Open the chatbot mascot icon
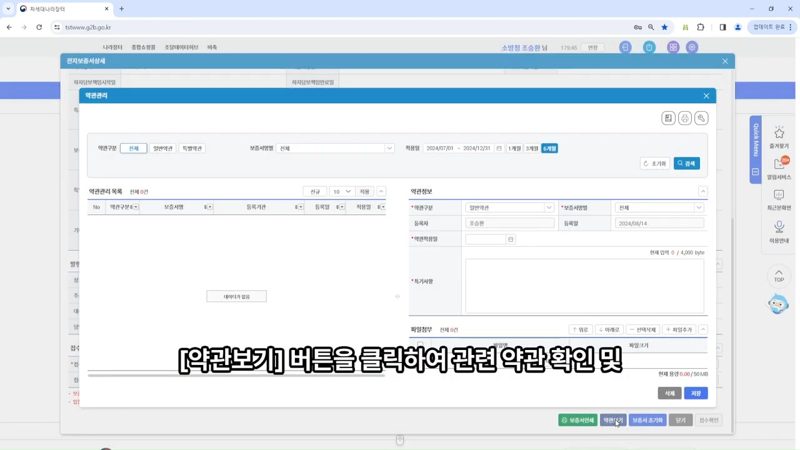The image size is (800, 450). click(778, 304)
